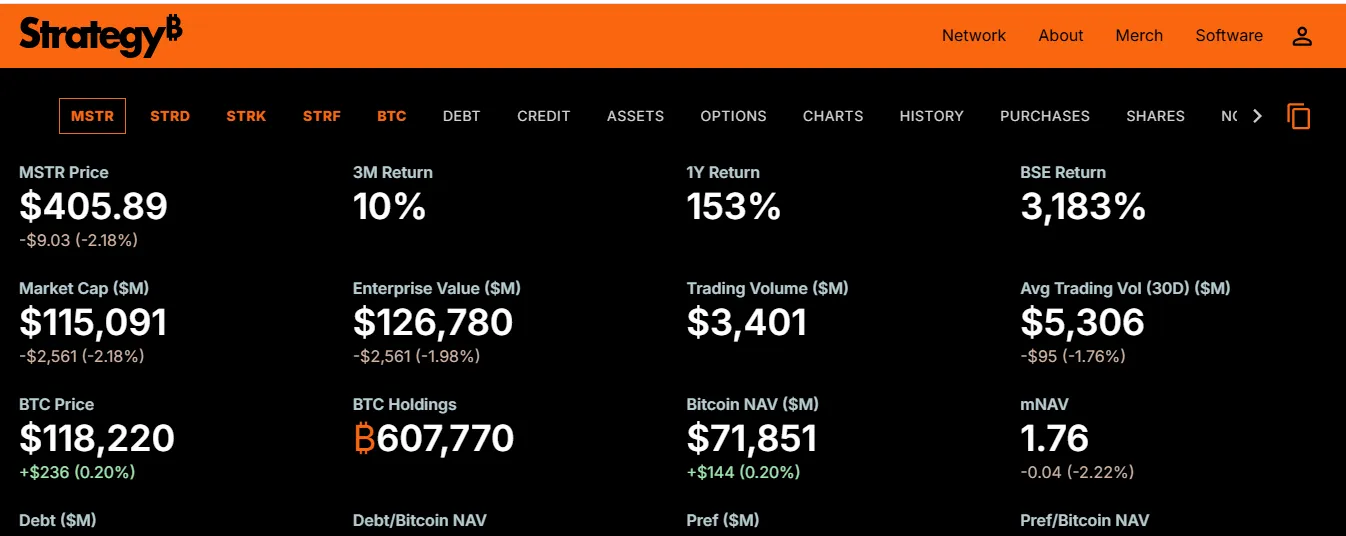The image size is (1346, 536).
Task: Go to the Merch page
Action: (1139, 36)
